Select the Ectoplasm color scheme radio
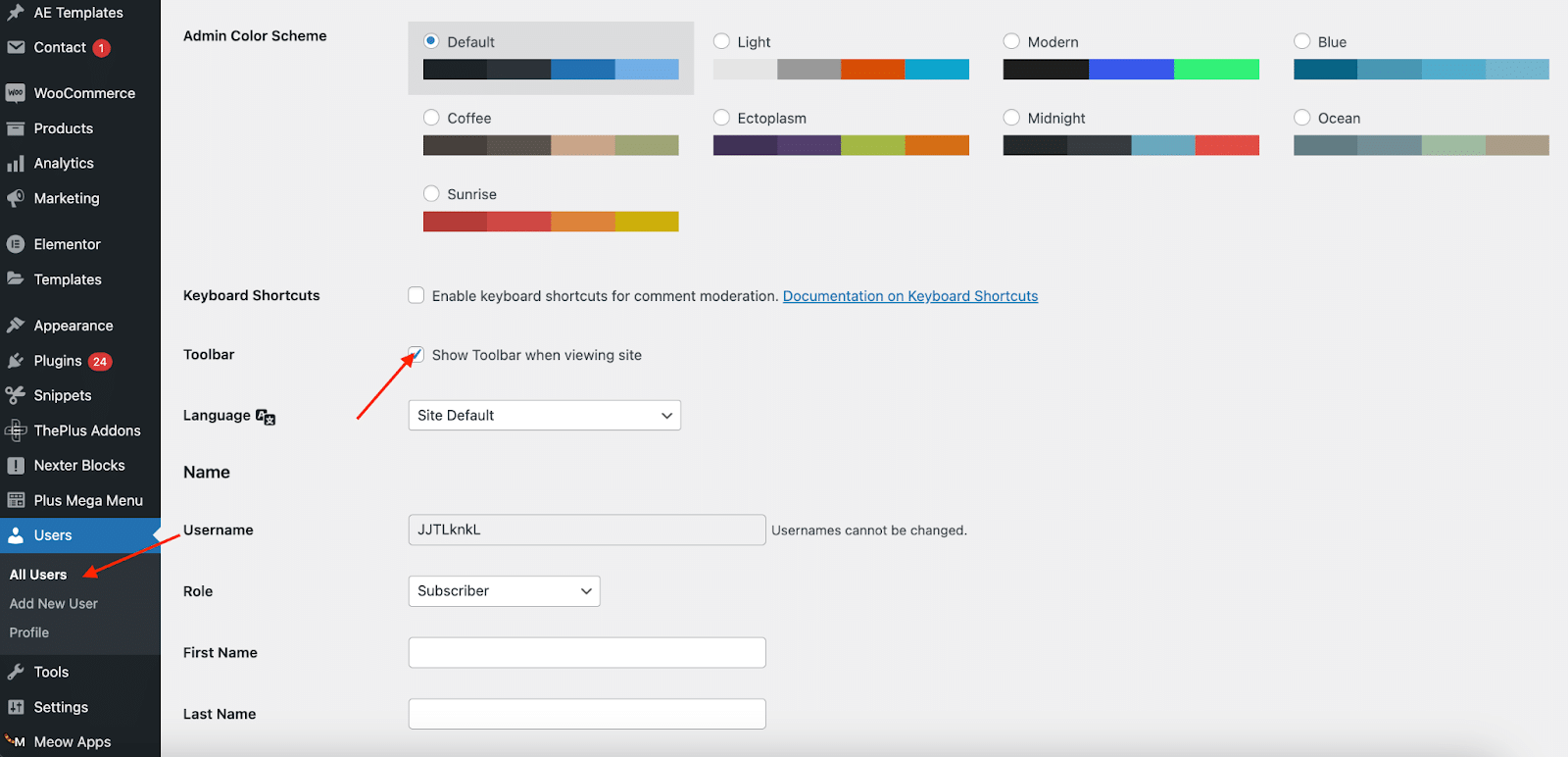 click(721, 118)
